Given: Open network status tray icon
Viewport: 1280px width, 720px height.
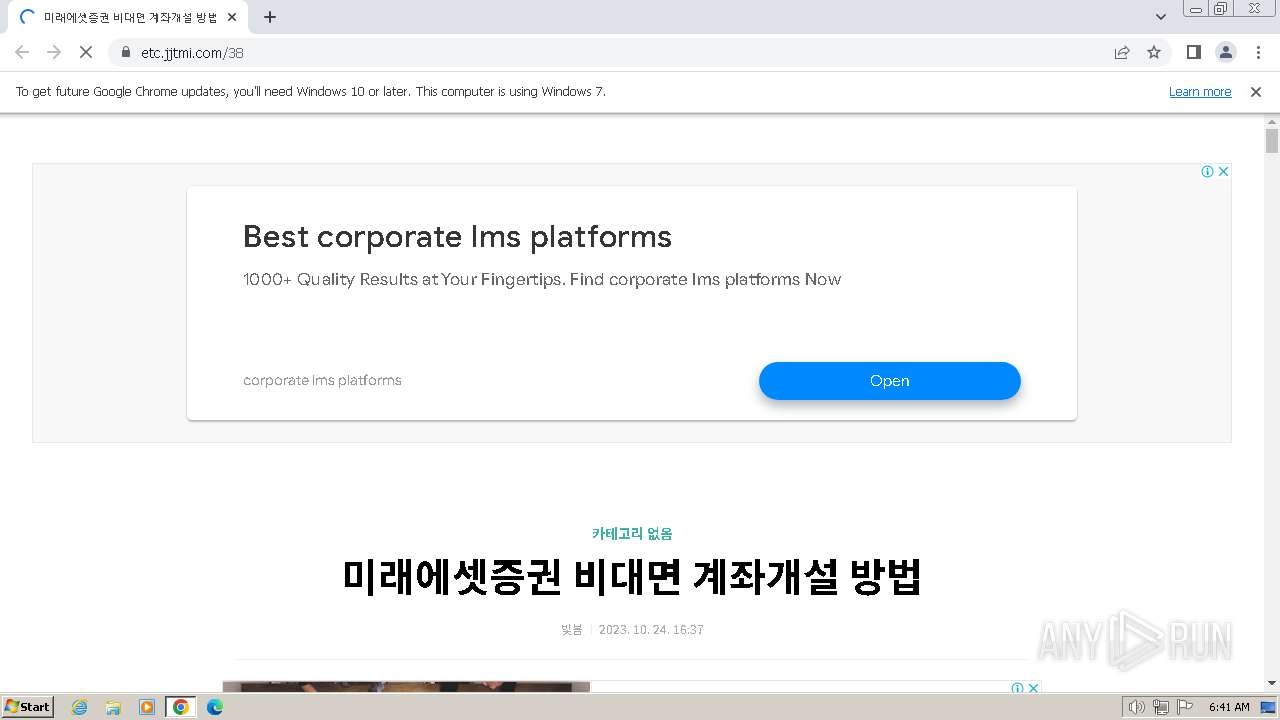Looking at the screenshot, I should pos(1161,707).
